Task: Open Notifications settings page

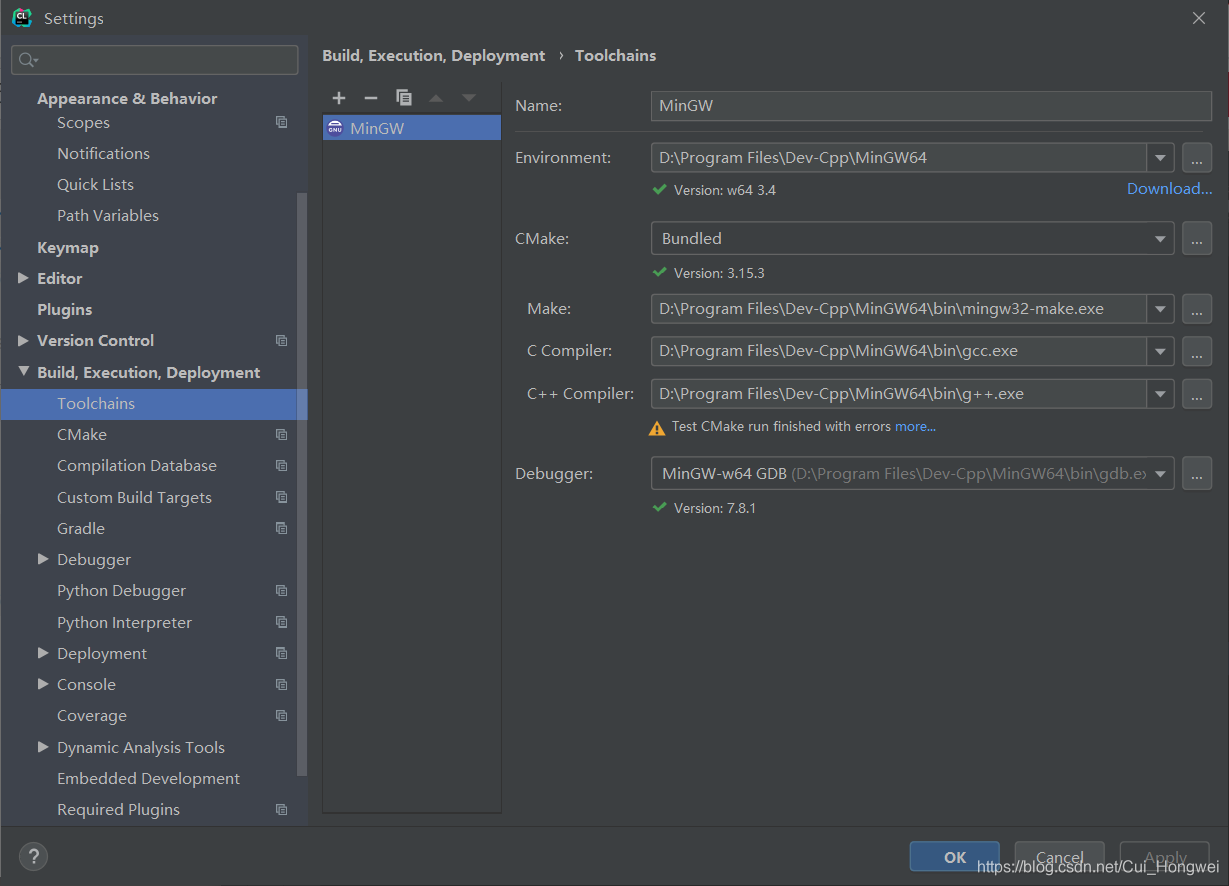Action: tap(103, 153)
